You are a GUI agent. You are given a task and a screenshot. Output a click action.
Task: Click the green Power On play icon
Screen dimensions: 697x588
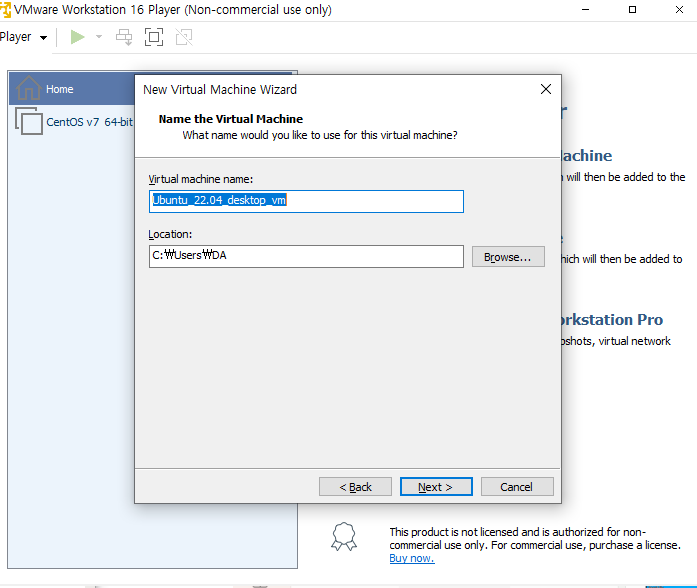(77, 37)
